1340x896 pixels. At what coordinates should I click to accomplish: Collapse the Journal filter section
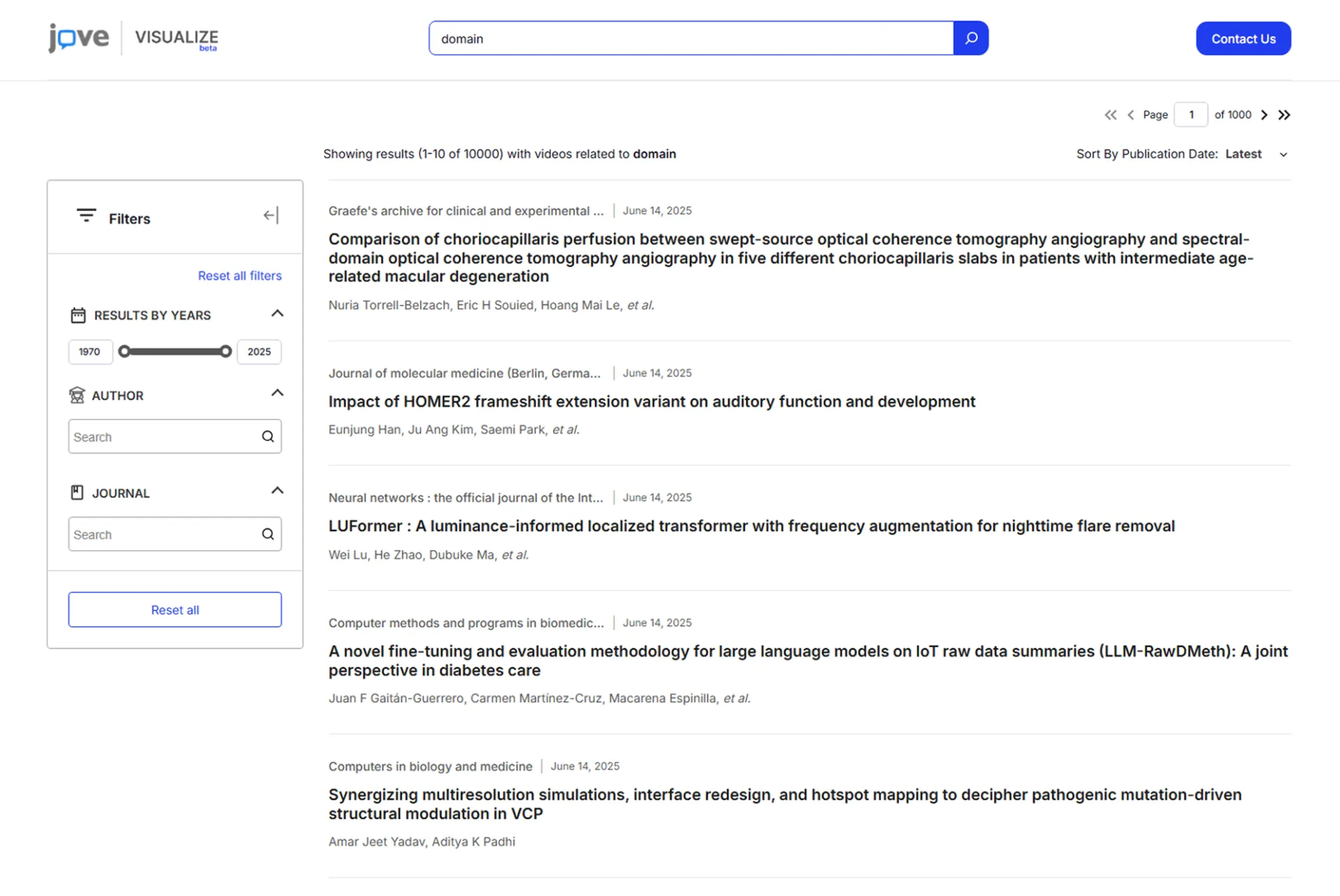coord(277,491)
